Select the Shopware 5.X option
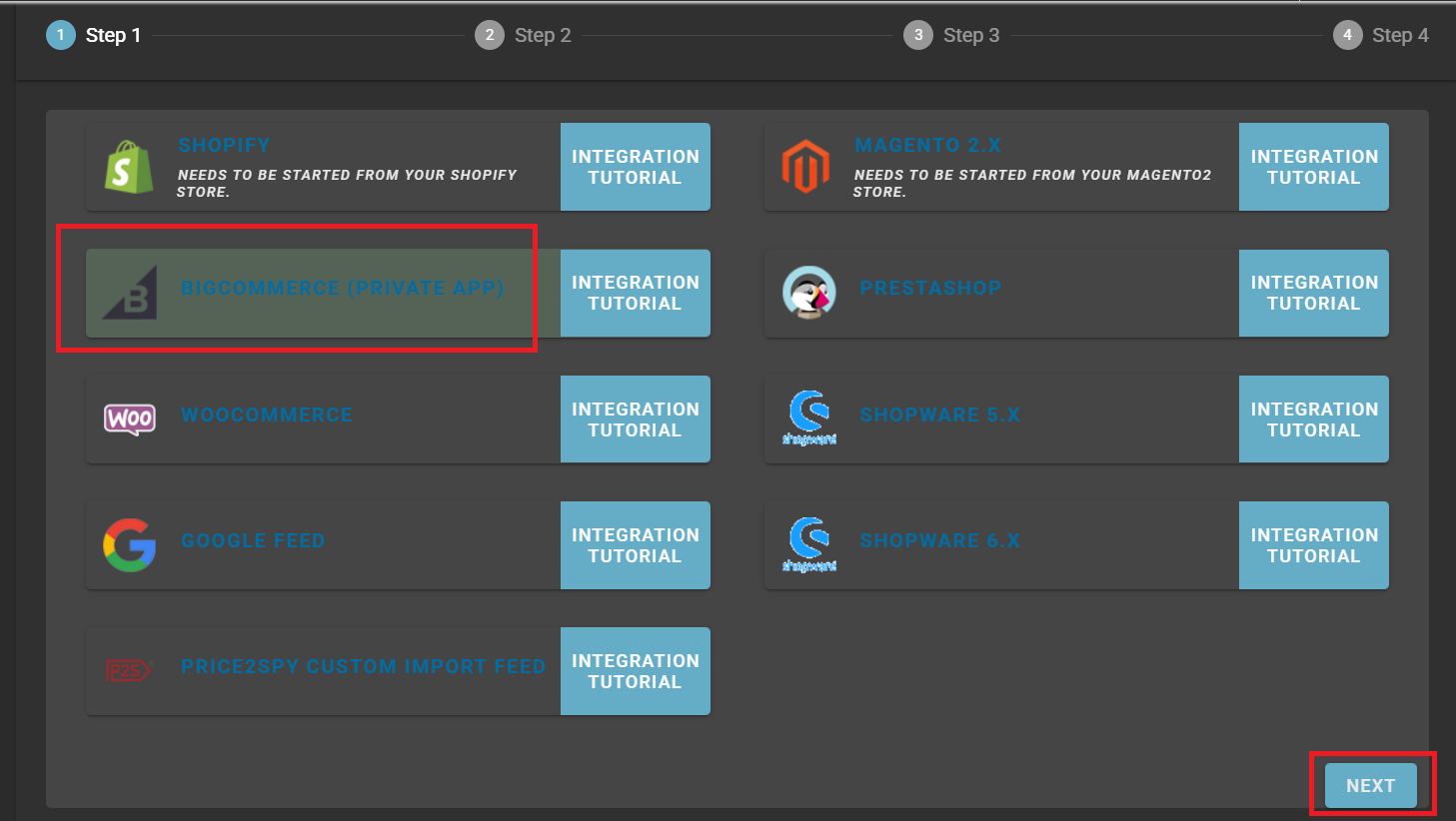 pos(1002,419)
